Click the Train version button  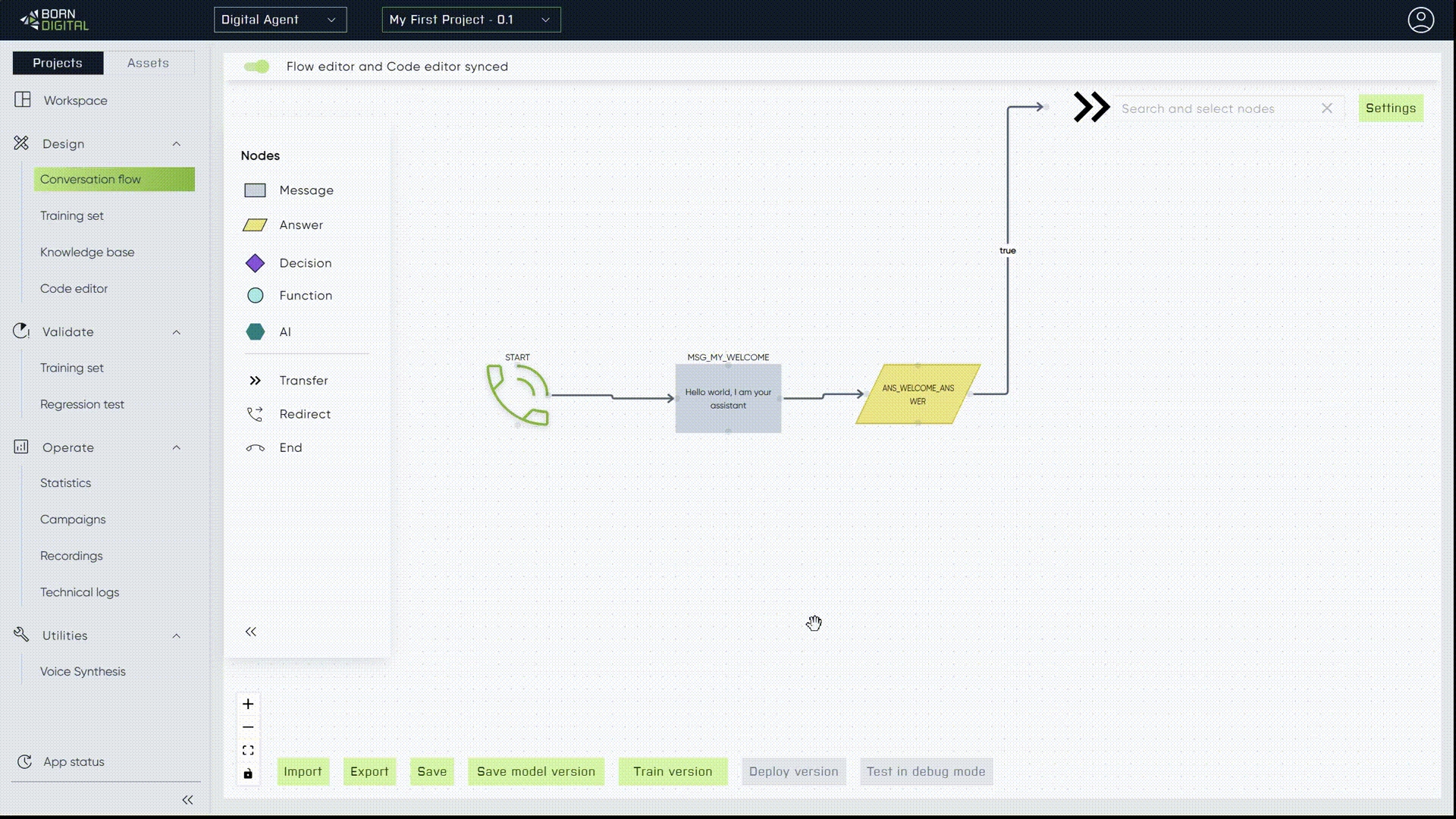click(x=673, y=772)
